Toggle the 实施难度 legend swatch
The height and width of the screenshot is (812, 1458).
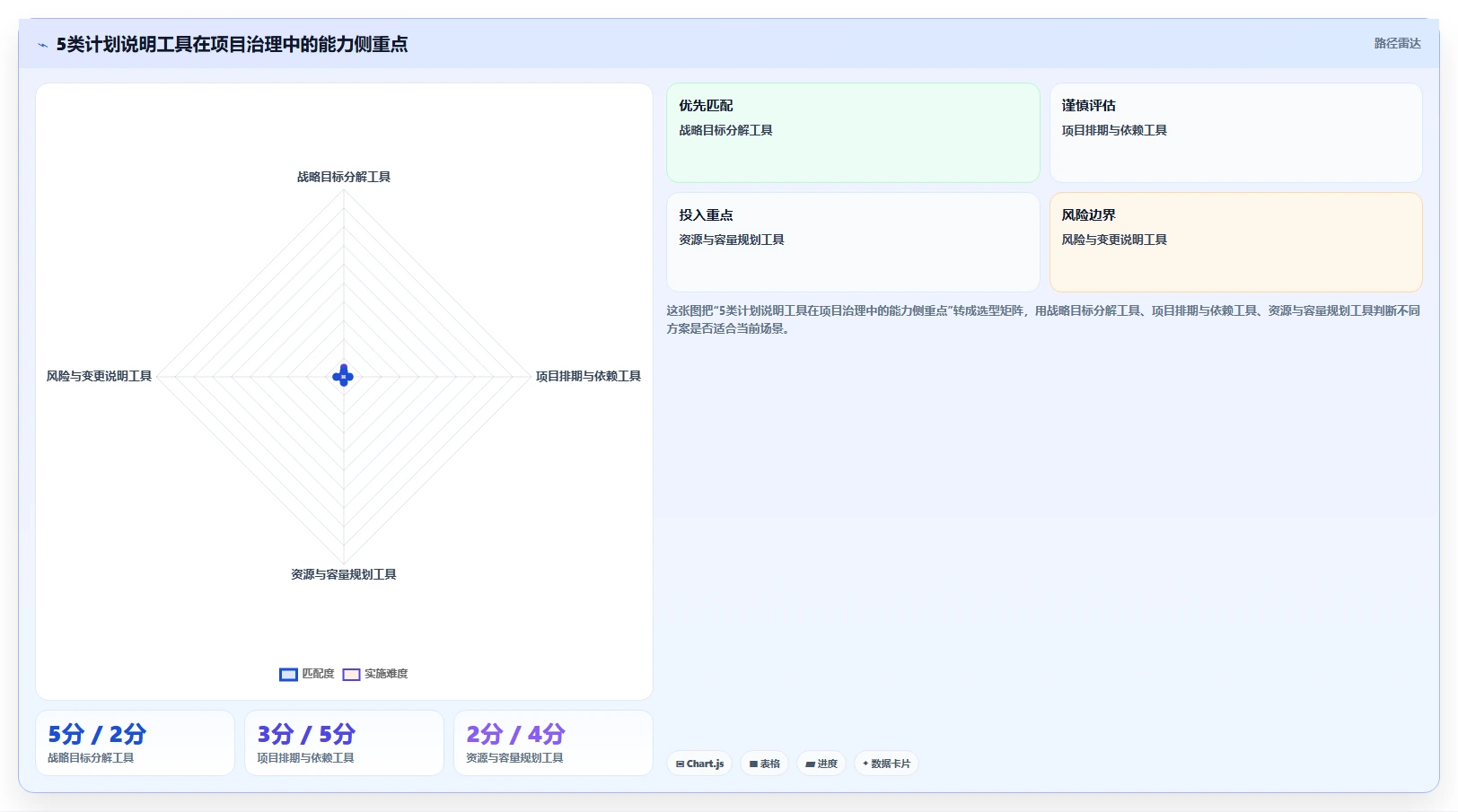point(351,675)
